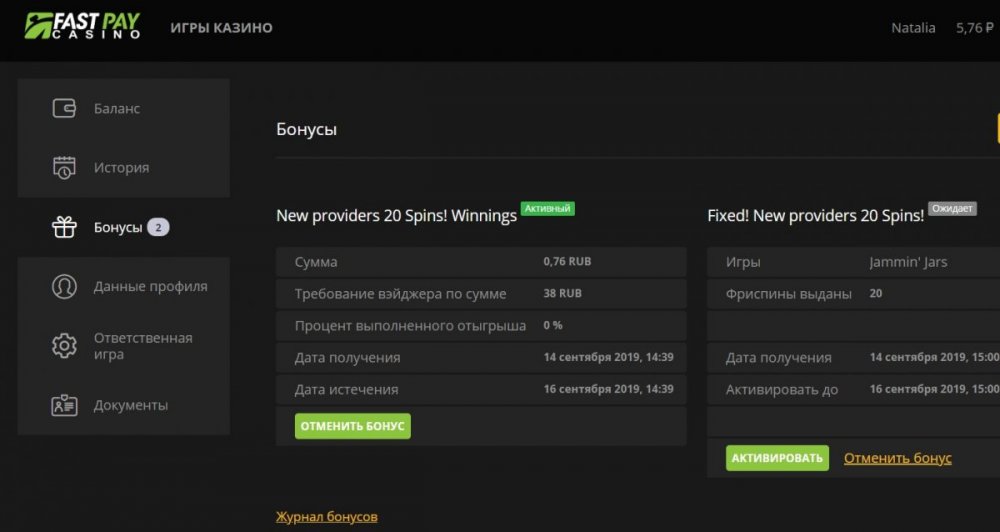The width and height of the screenshot is (1000, 532).
Task: Click the green Активный status badge
Action: tap(547, 209)
